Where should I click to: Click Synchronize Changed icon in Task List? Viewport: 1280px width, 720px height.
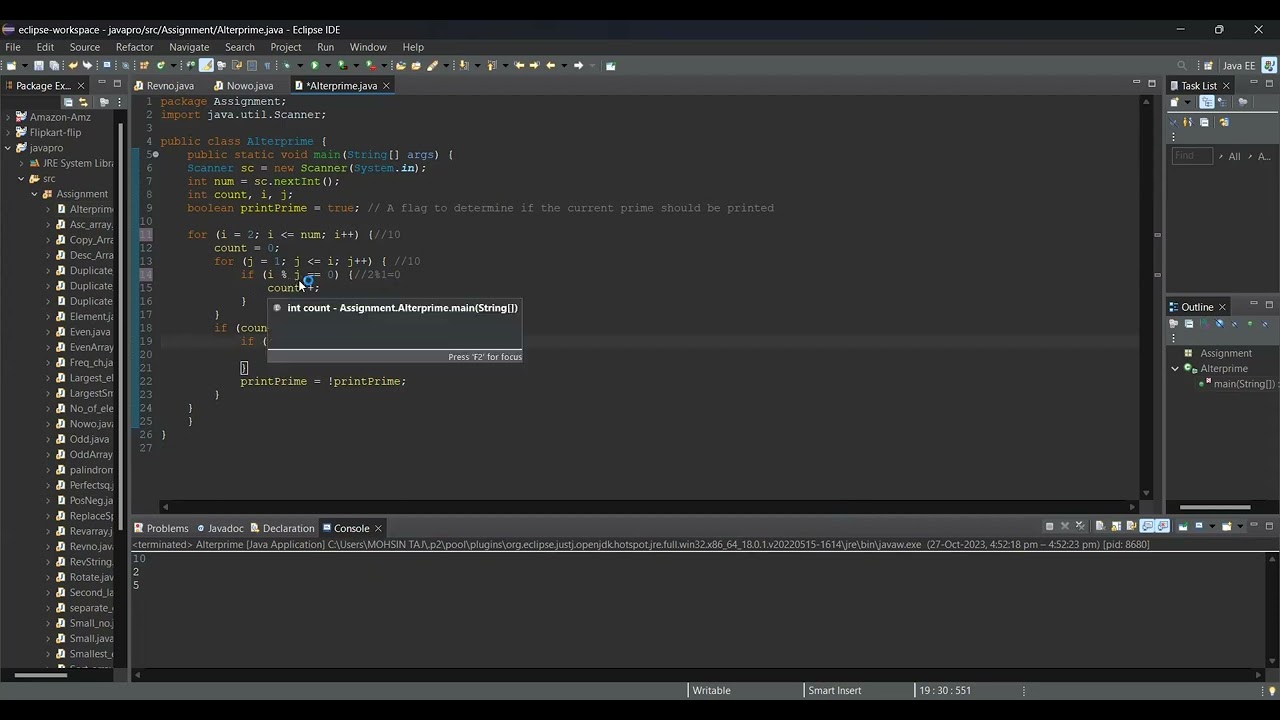pos(1223,122)
